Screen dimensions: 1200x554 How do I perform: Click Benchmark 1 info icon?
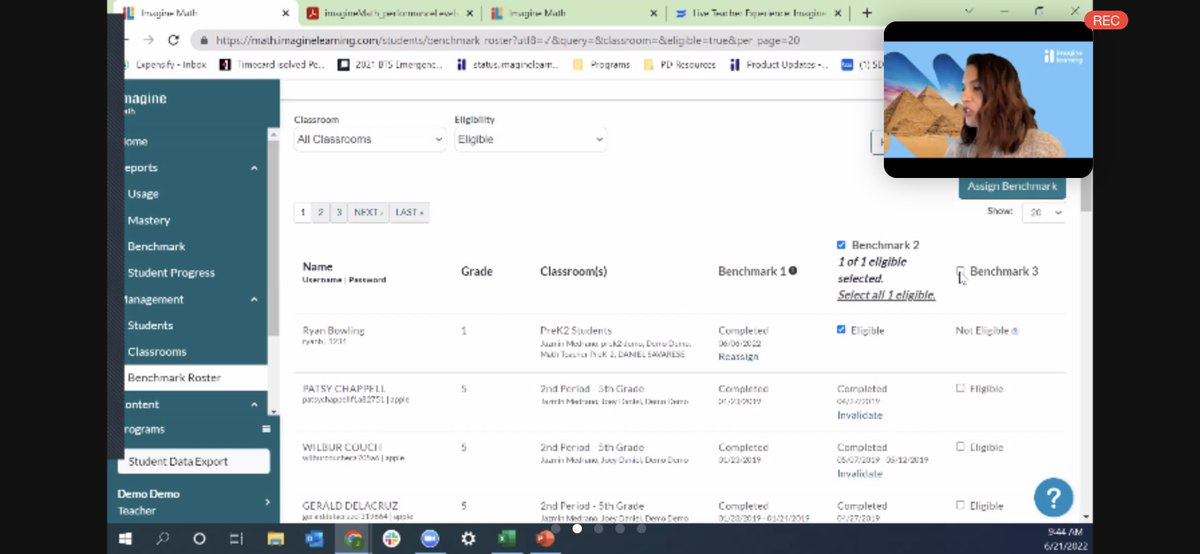coord(793,271)
